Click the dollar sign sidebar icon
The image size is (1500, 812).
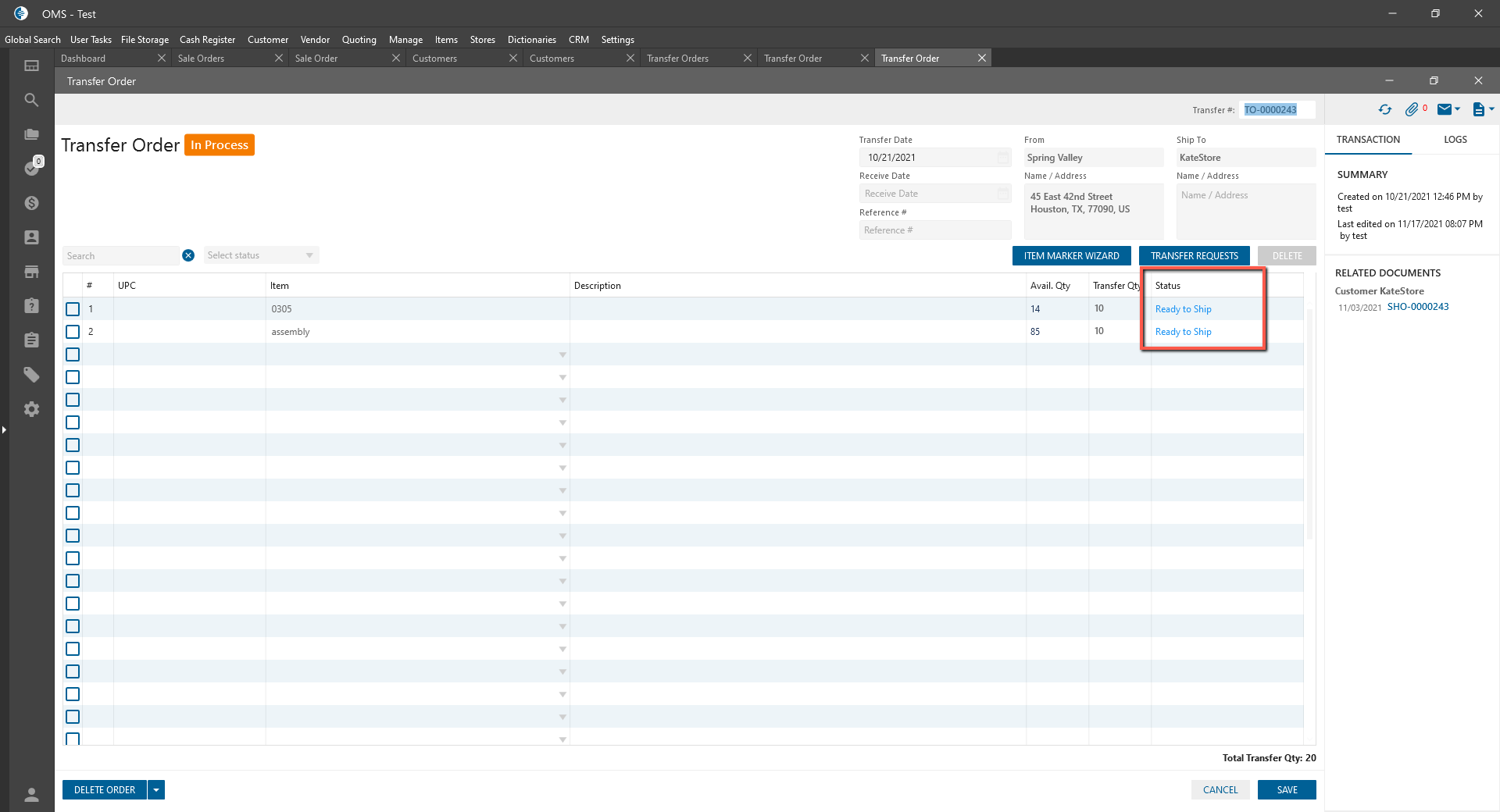tap(31, 203)
